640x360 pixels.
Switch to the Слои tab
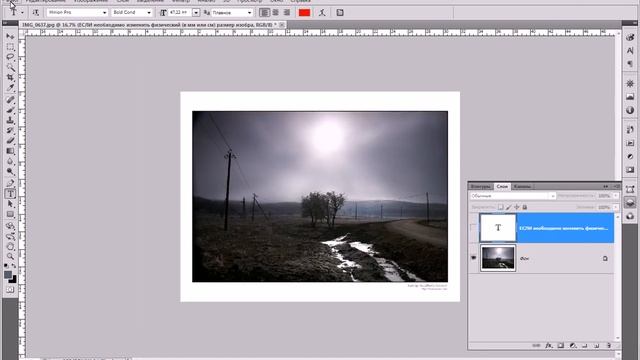pos(502,186)
